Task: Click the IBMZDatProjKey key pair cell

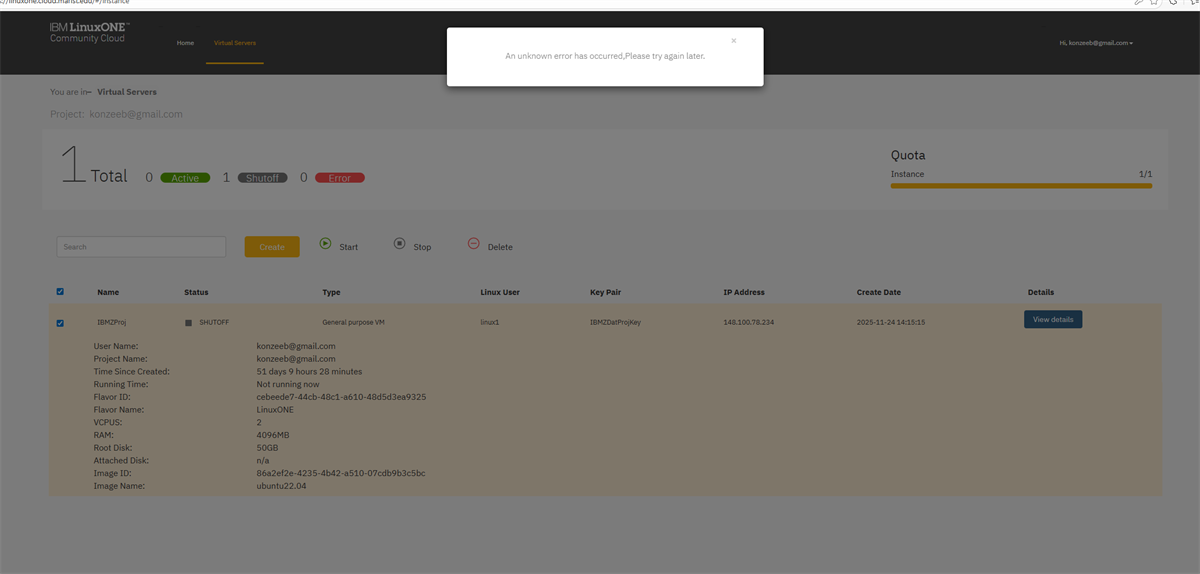Action: 615,323
